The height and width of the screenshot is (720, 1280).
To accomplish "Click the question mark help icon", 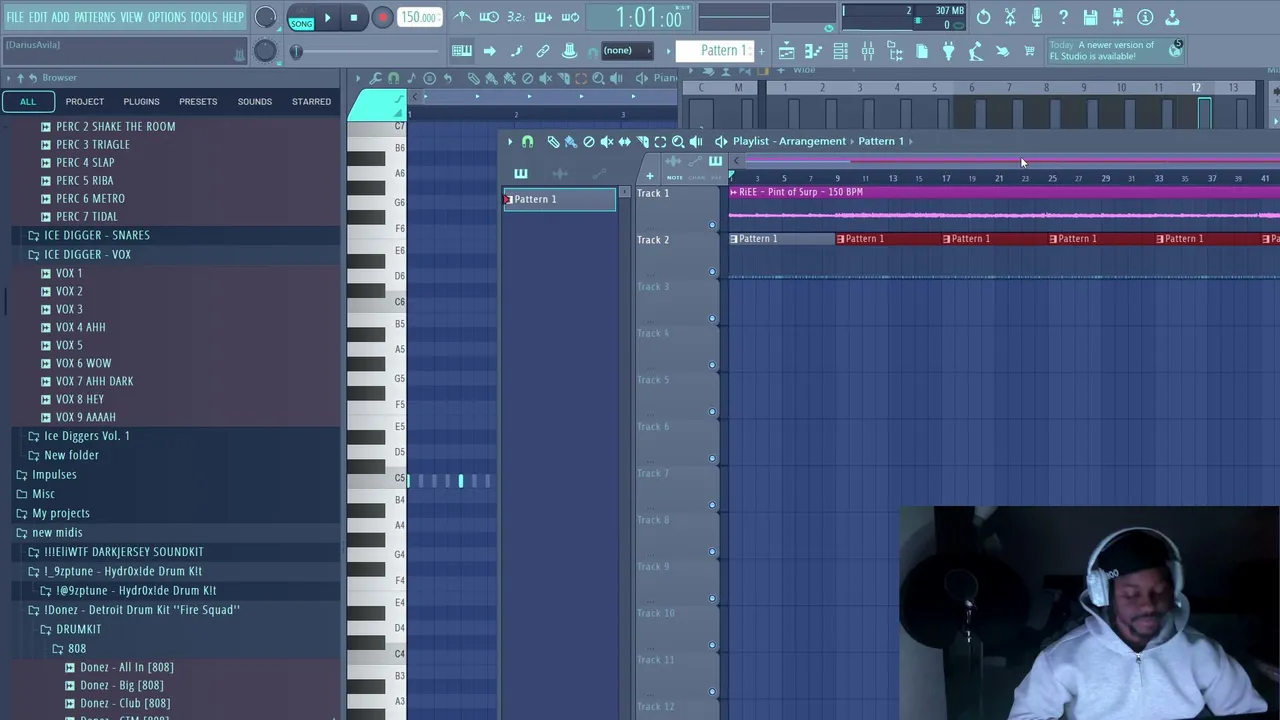I will pyautogui.click(x=1064, y=17).
